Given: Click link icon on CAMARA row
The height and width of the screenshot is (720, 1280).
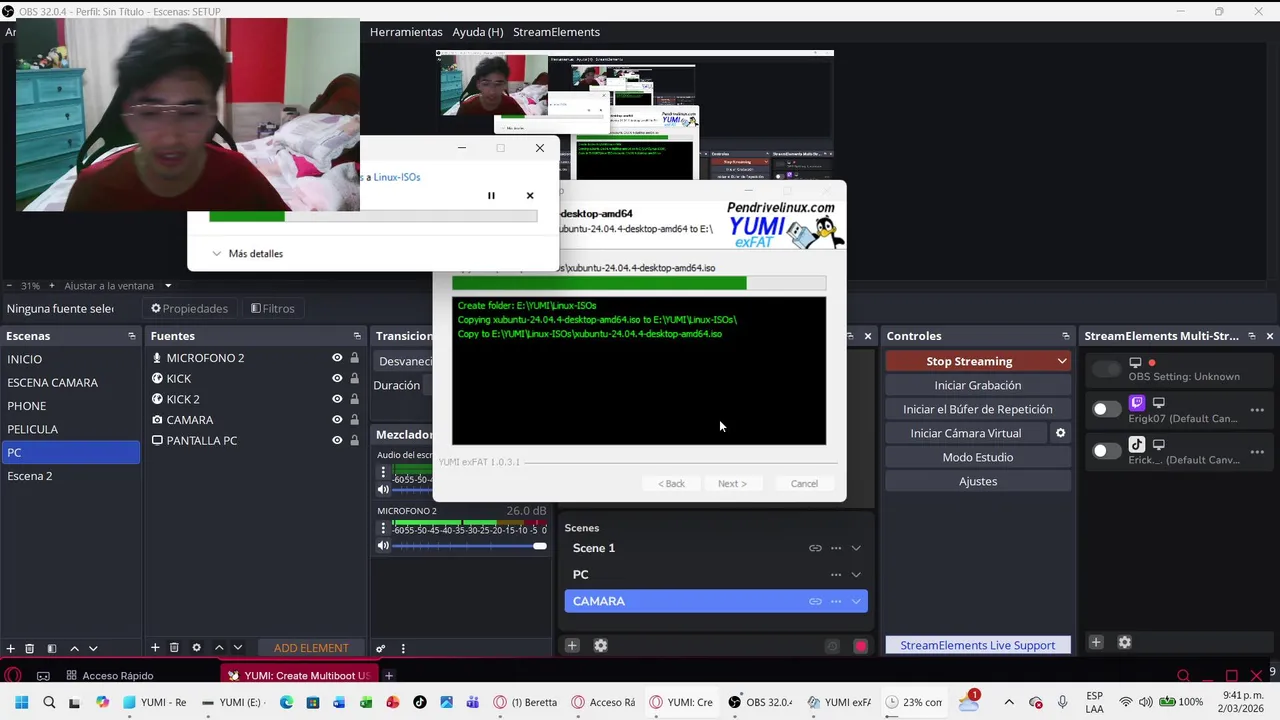Looking at the screenshot, I should [815, 601].
